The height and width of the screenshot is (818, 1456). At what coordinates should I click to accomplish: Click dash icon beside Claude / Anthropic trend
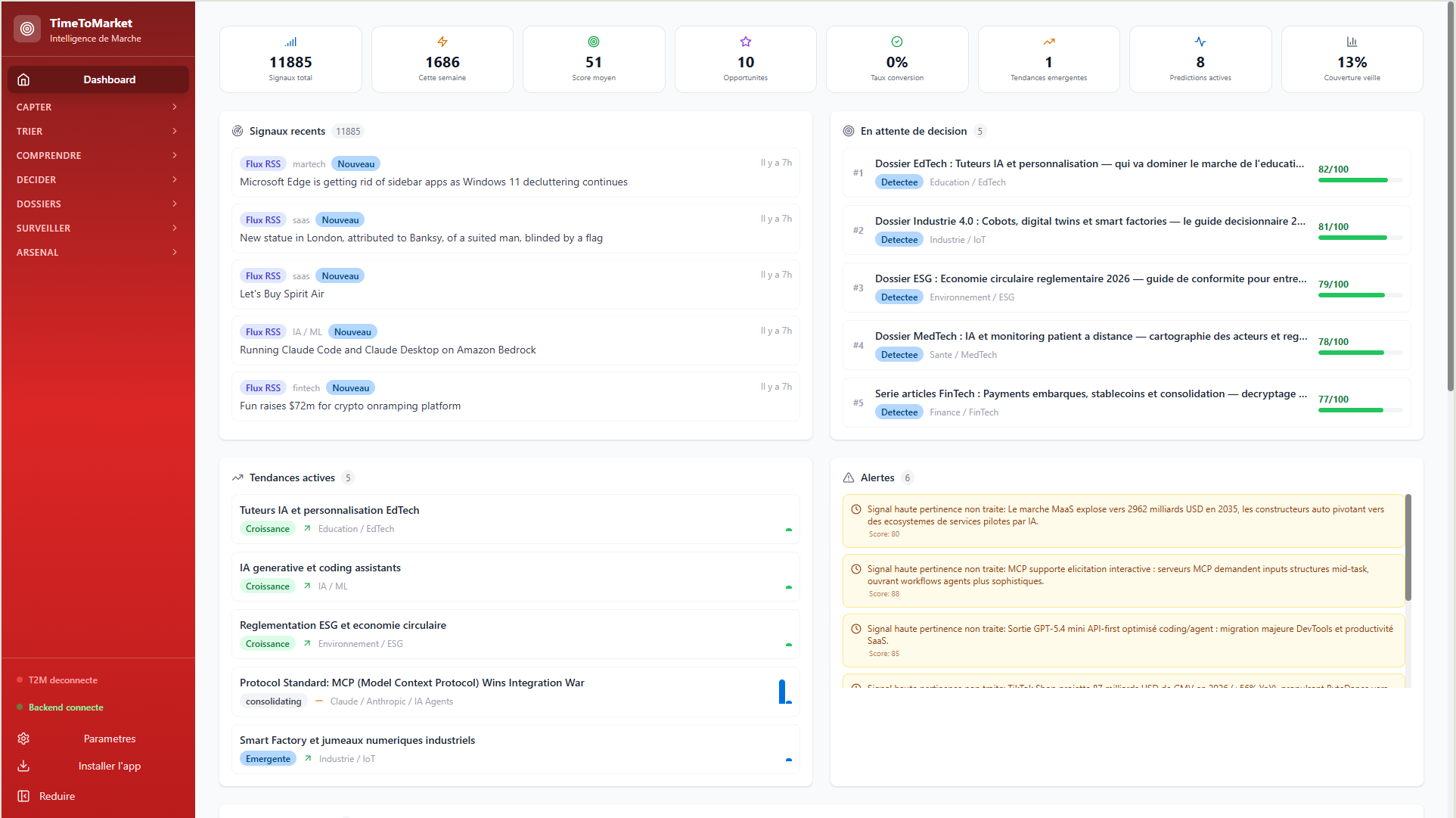[x=319, y=701]
